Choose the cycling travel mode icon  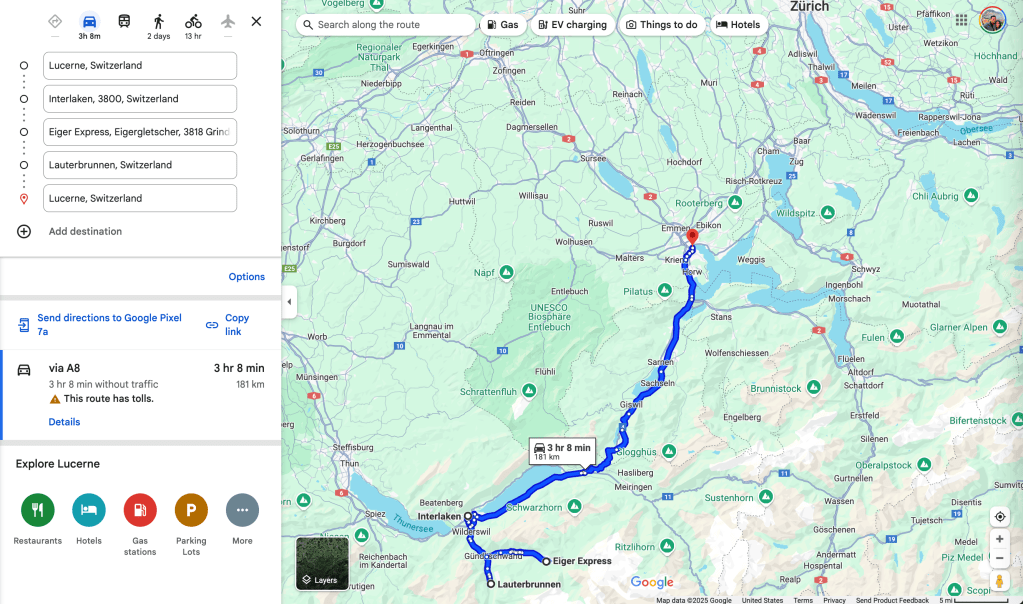click(193, 22)
